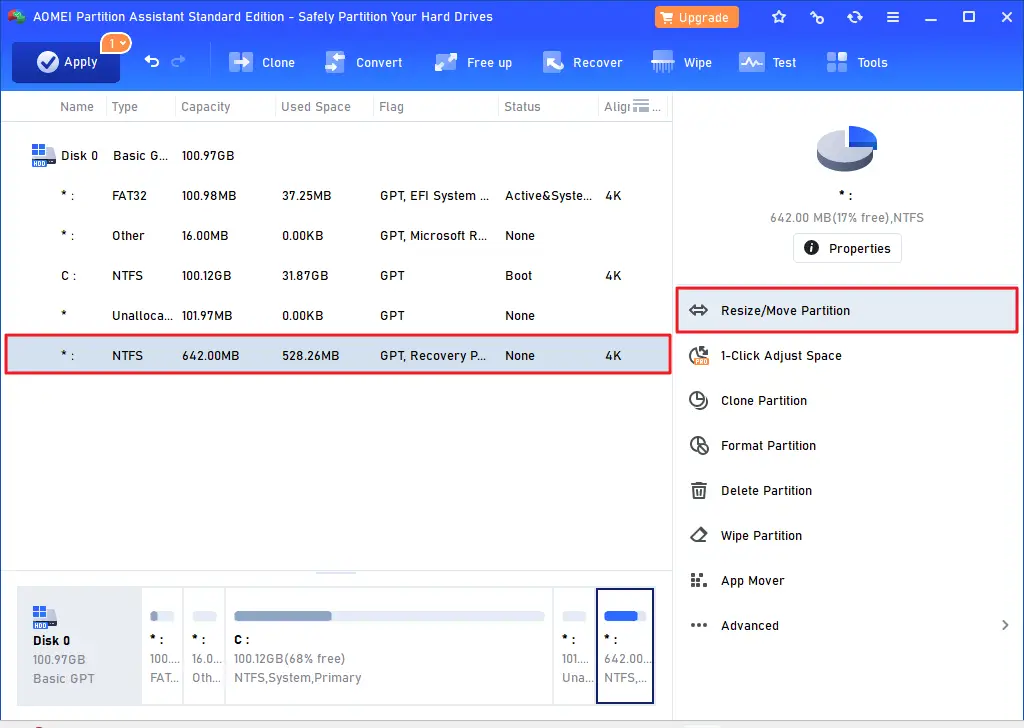
Task: Open the Test menu
Action: pyautogui.click(x=768, y=63)
